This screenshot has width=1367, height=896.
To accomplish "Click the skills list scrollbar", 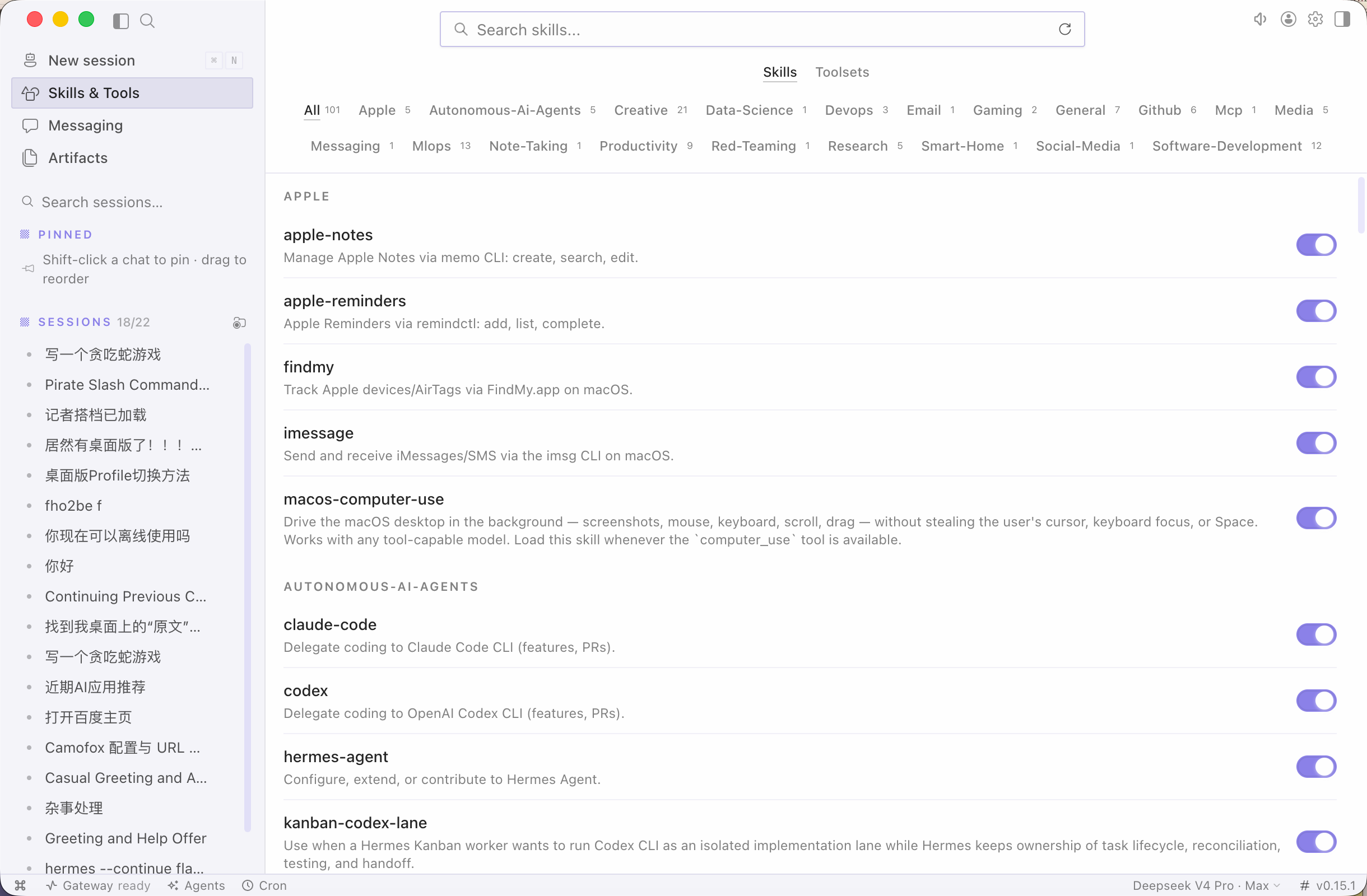I will click(x=1360, y=206).
